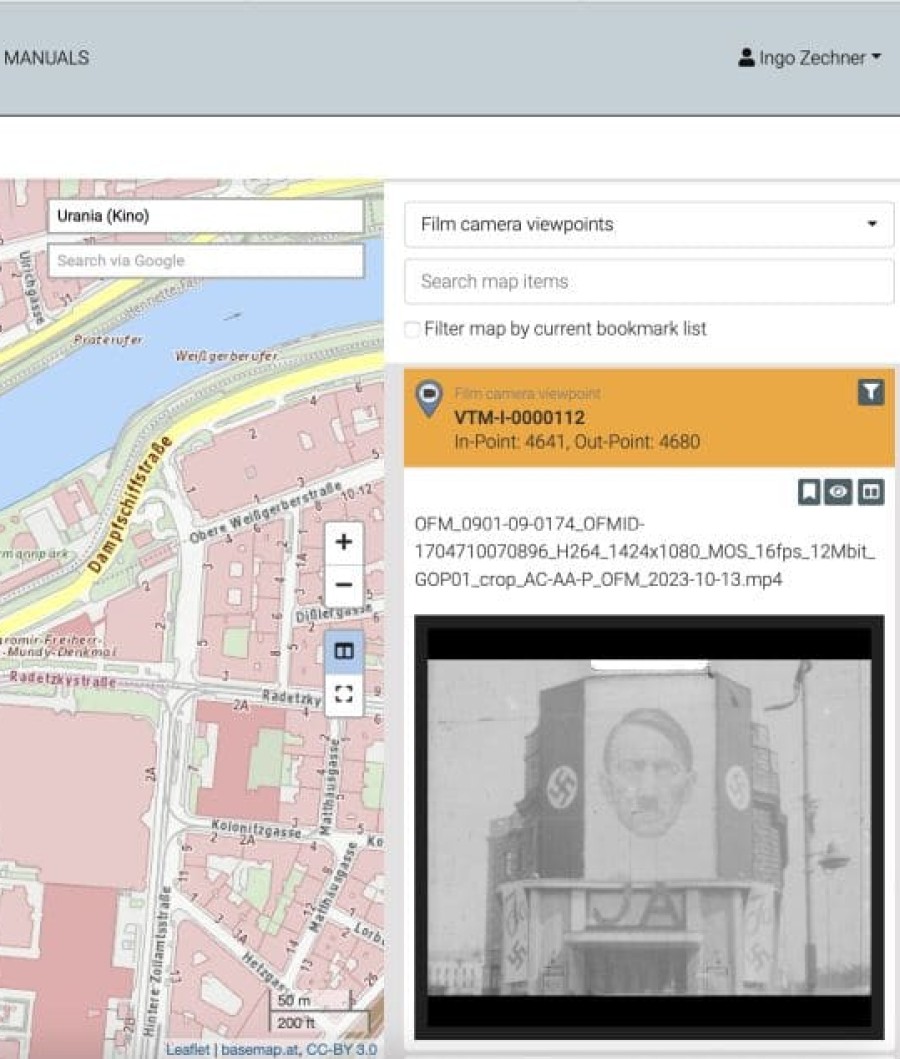Image resolution: width=900 pixels, height=1059 pixels.
Task: Open the Leaflet attribution link
Action: pos(188,1050)
